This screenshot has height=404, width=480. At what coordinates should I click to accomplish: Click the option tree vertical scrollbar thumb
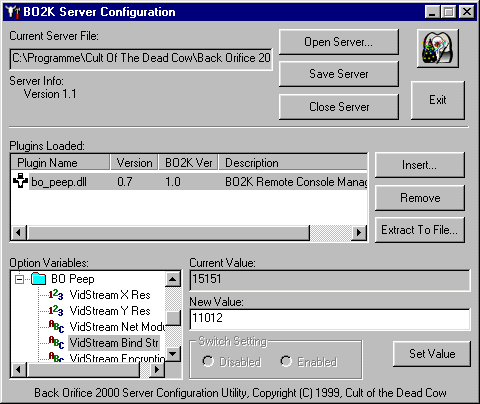(173, 318)
